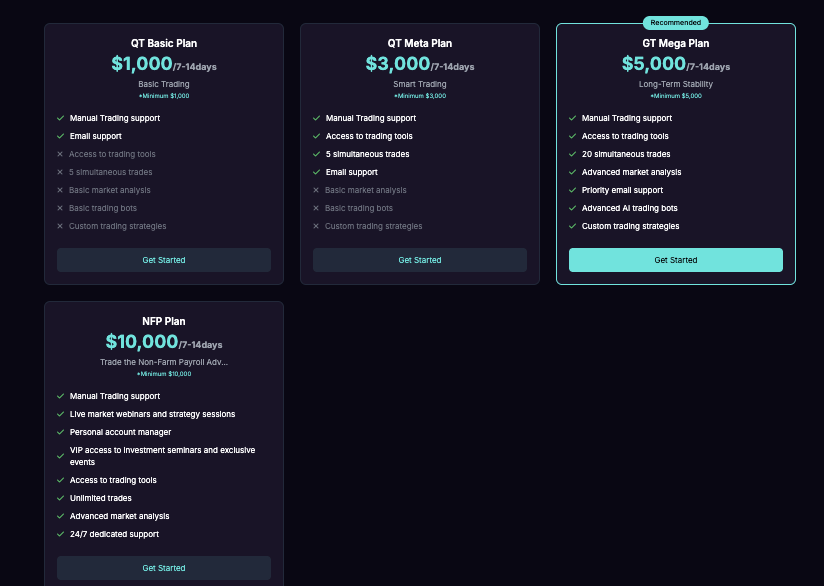Click Live market webinars and strategy sessions text
This screenshot has width=824, height=586.
[152, 414]
